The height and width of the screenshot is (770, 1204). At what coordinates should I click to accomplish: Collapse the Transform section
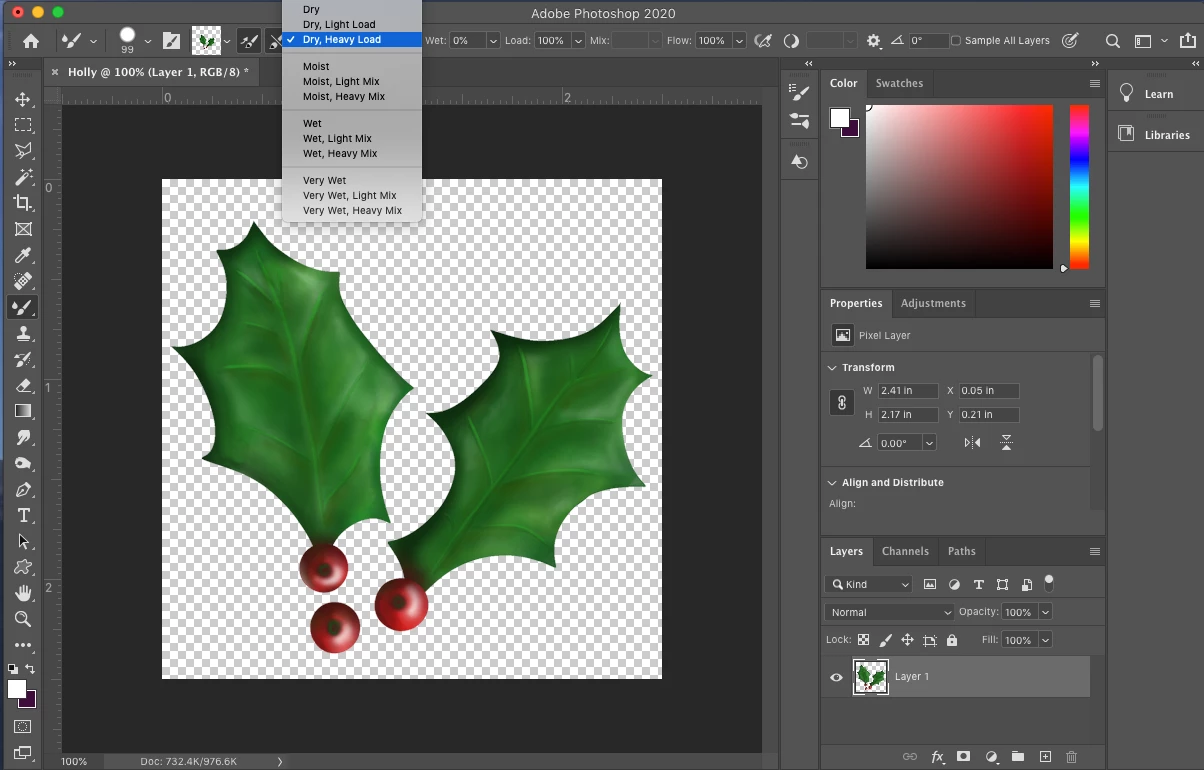[x=832, y=368]
